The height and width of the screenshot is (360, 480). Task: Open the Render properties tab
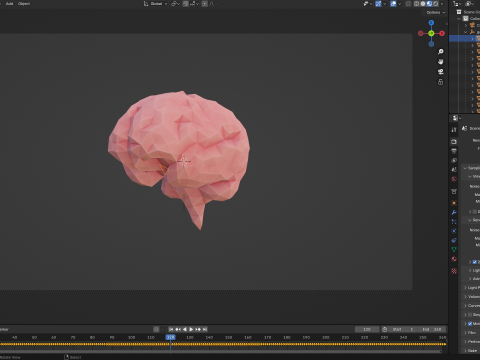[454, 142]
